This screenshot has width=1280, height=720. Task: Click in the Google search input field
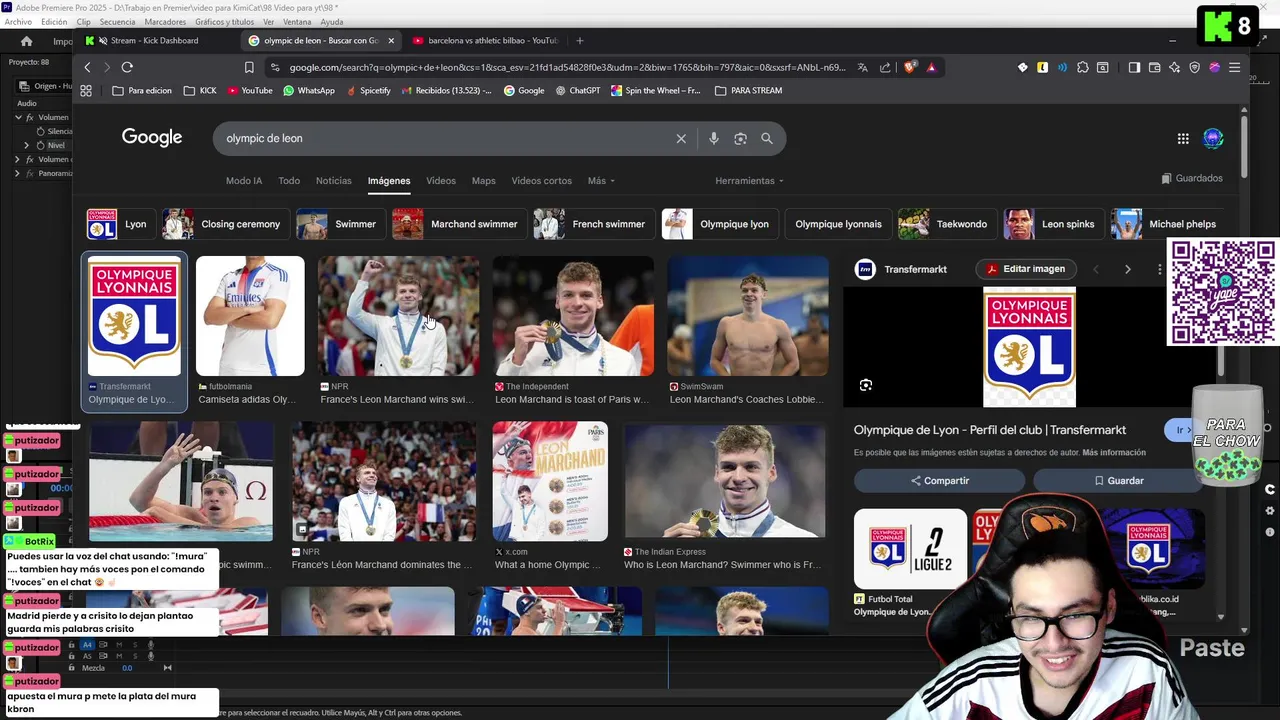point(440,138)
